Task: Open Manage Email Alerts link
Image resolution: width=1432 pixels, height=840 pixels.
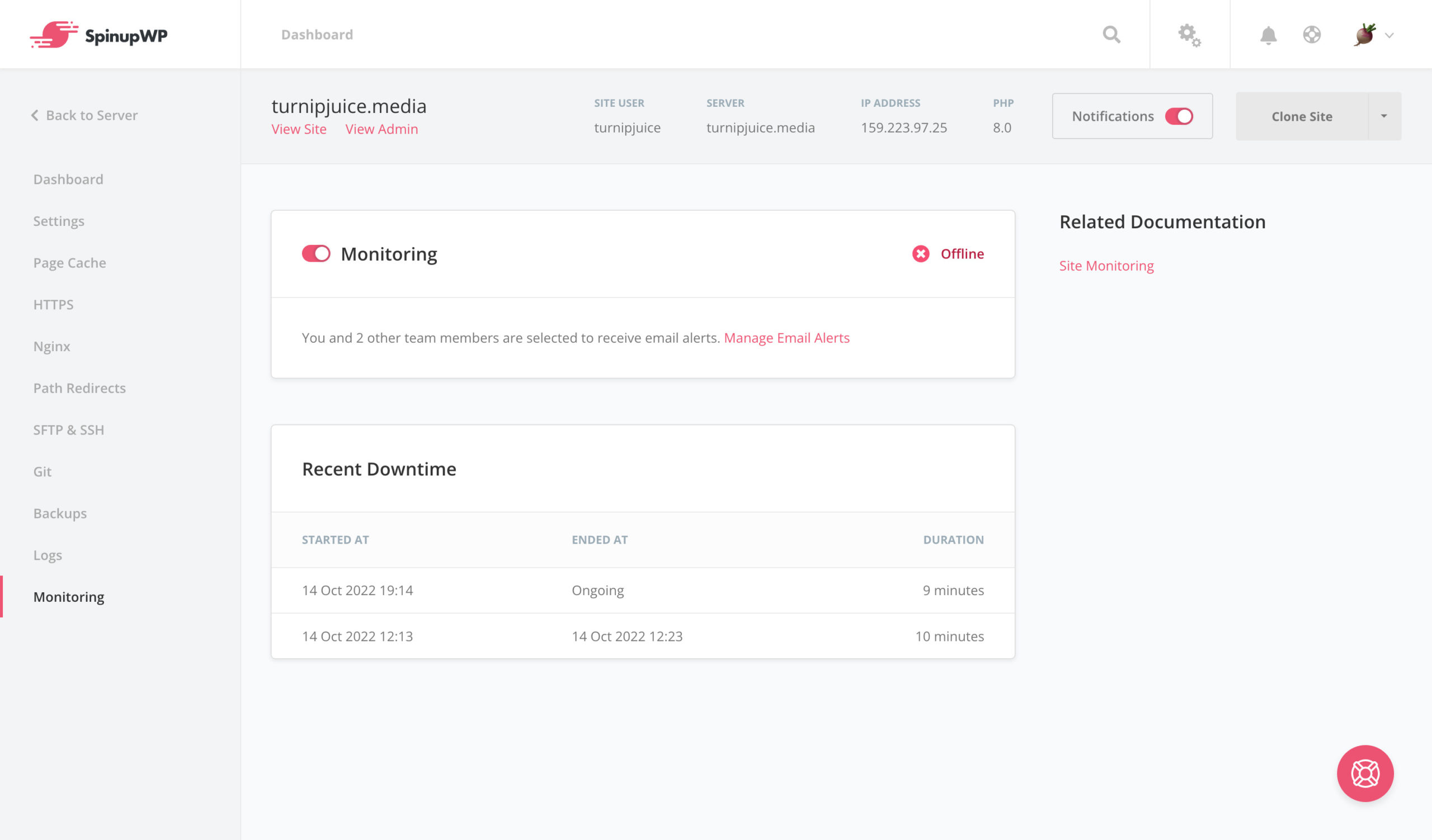Action: pyautogui.click(x=786, y=337)
